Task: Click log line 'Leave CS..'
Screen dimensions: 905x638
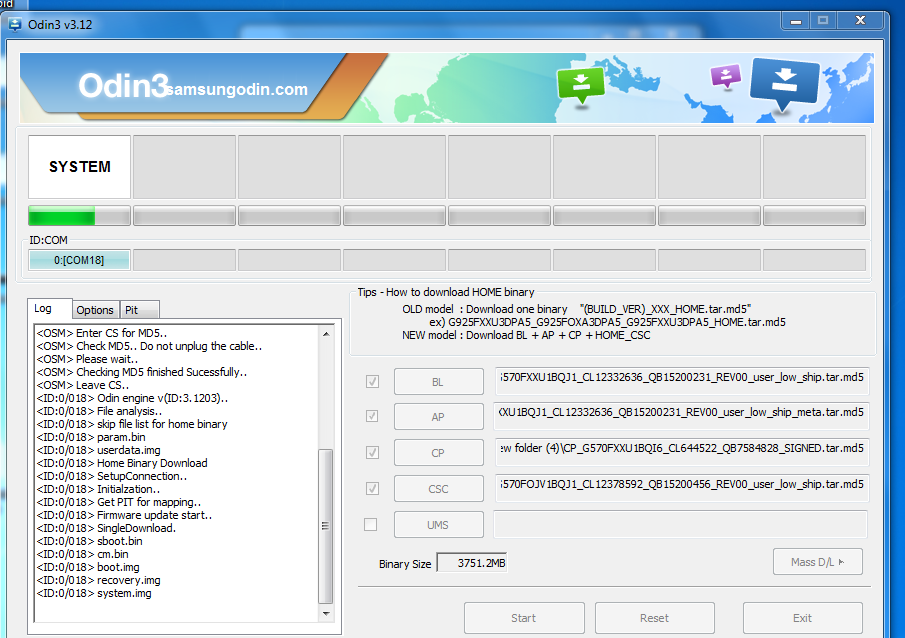Action: pos(83,385)
